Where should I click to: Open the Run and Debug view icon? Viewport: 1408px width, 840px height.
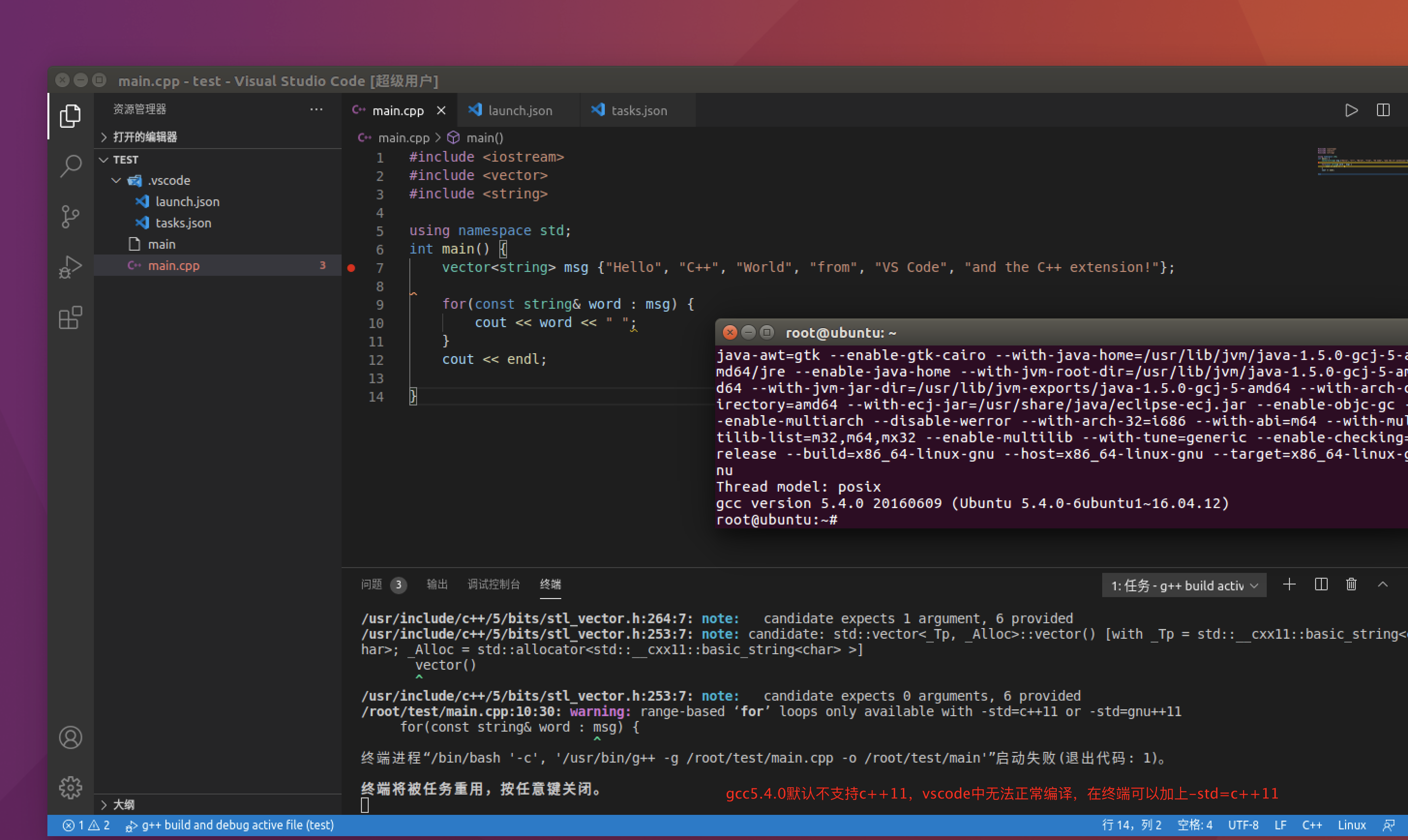pyautogui.click(x=70, y=267)
